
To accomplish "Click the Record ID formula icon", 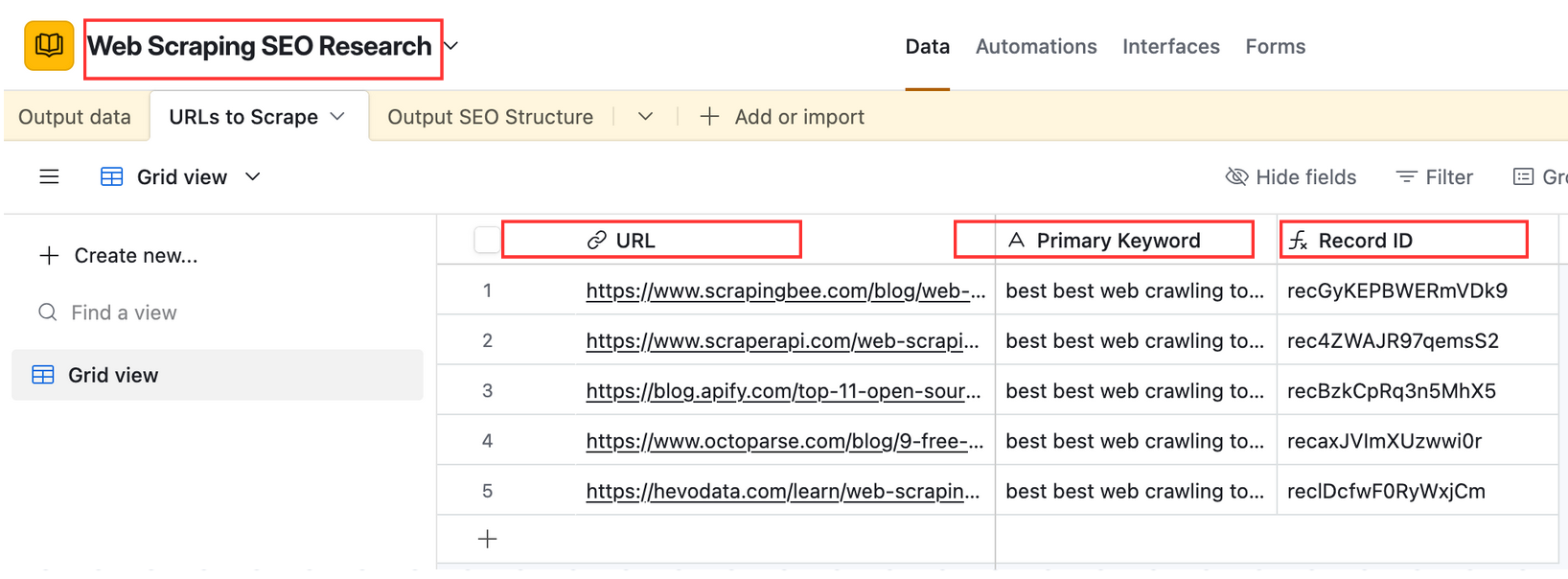I will pos(1299,241).
